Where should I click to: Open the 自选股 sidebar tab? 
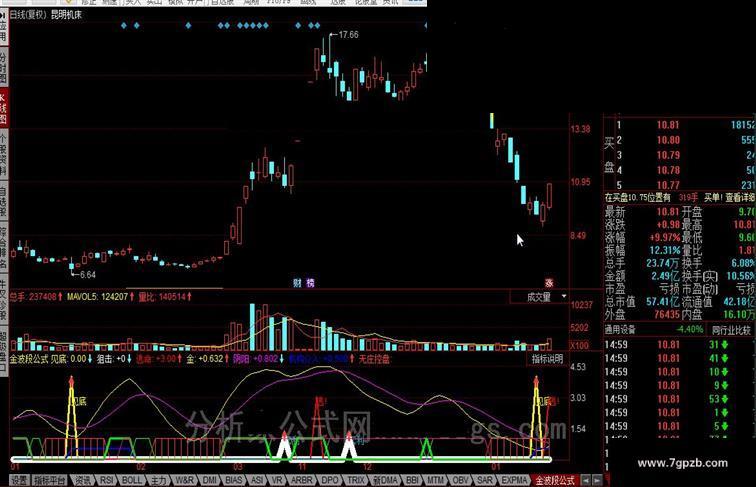(x=4, y=201)
